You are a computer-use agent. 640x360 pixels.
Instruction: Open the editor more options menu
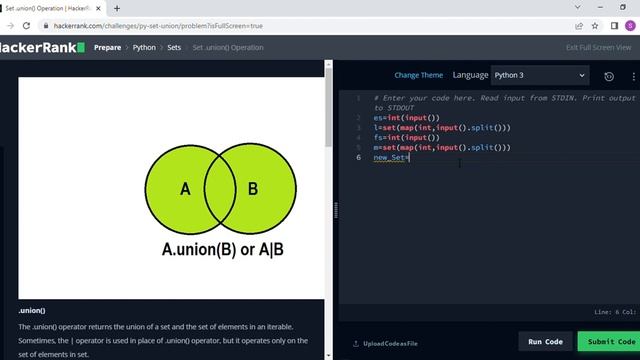[x=633, y=76]
